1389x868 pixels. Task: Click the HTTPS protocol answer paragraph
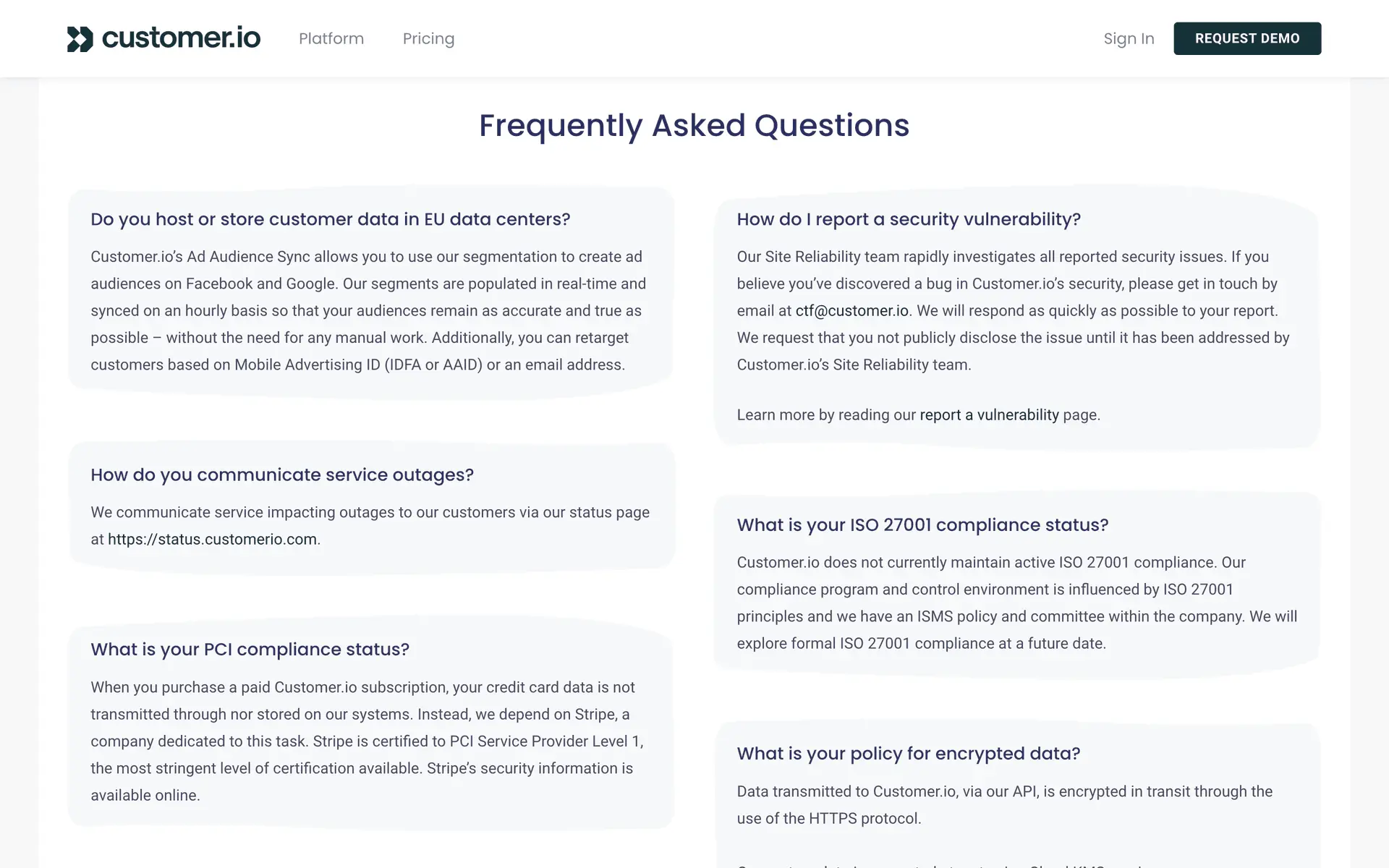1004,805
